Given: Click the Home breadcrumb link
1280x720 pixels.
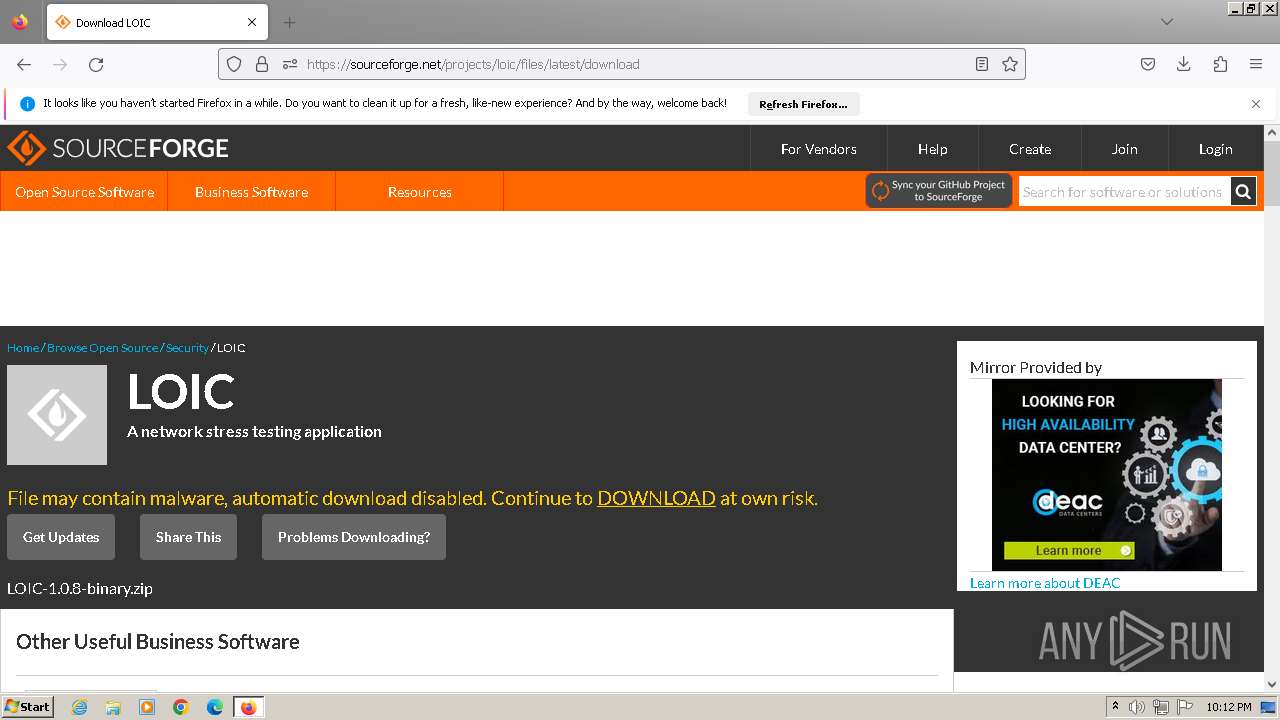Looking at the screenshot, I should pyautogui.click(x=23, y=348).
